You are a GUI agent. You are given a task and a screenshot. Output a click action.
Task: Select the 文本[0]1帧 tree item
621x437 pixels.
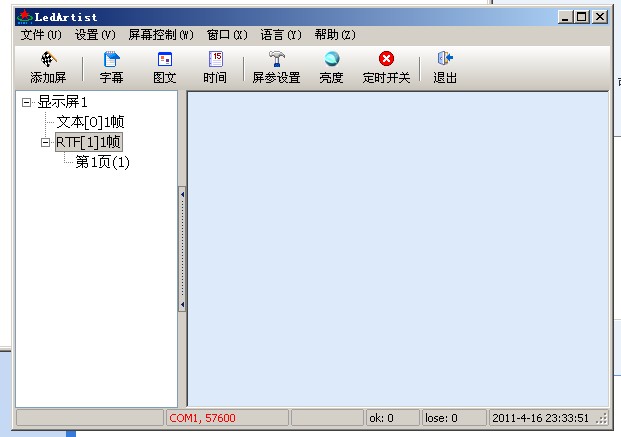click(x=88, y=122)
